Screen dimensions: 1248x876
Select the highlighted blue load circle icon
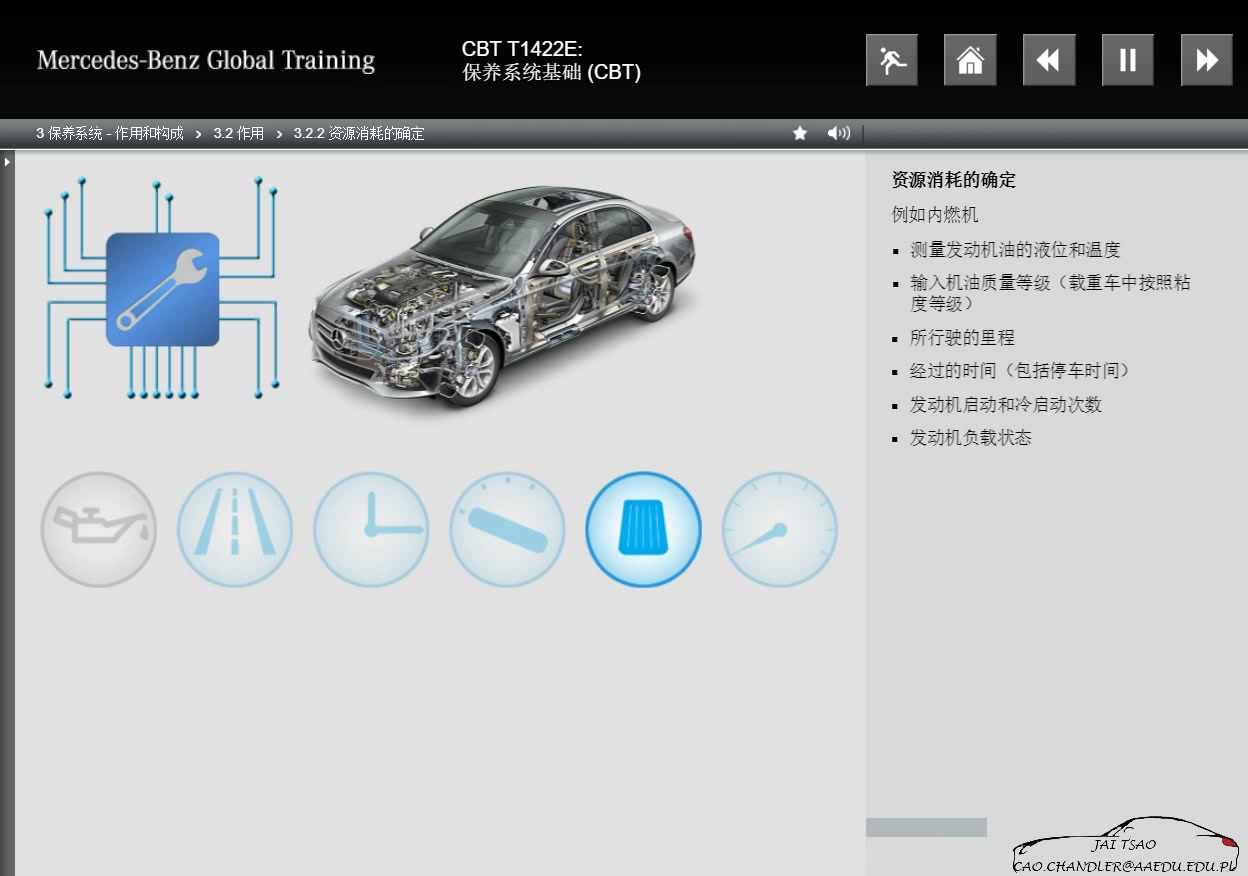click(x=643, y=529)
